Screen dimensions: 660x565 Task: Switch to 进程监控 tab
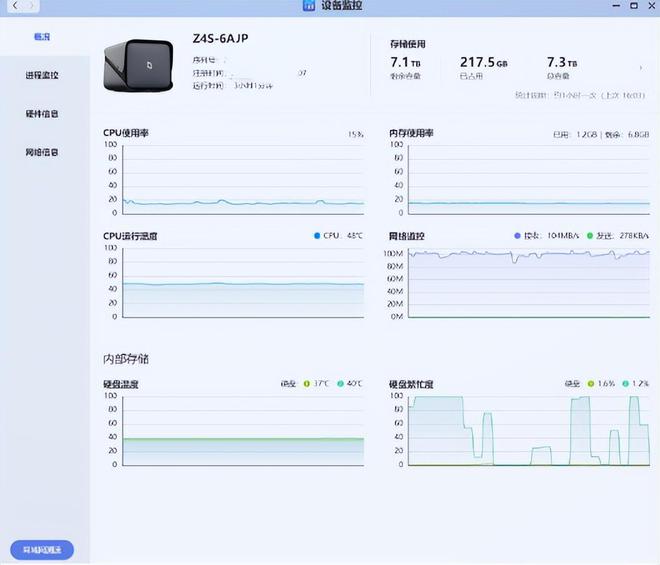click(42, 75)
